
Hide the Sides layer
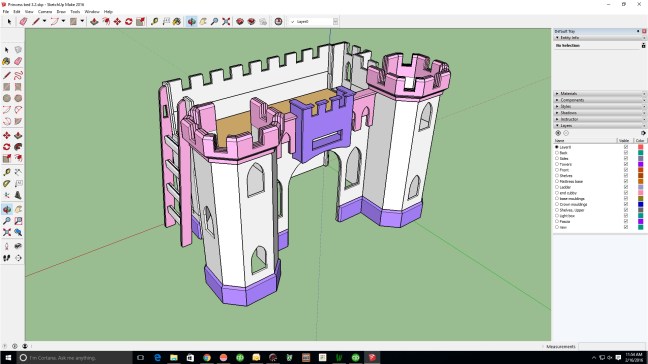pyautogui.click(x=626, y=158)
